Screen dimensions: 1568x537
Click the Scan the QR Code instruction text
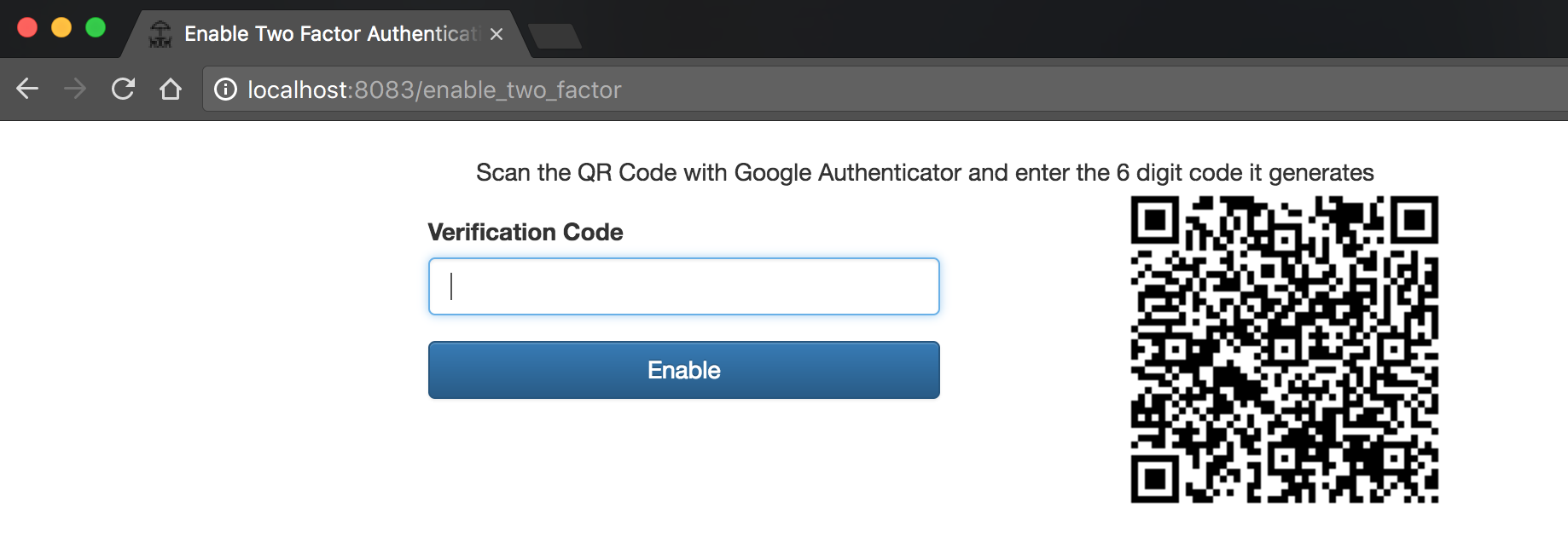(924, 172)
